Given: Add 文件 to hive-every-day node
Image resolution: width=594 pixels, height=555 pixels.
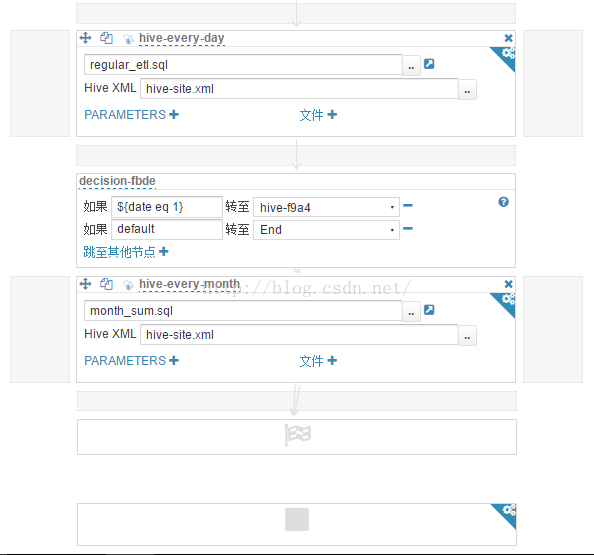Looking at the screenshot, I should 318,115.
